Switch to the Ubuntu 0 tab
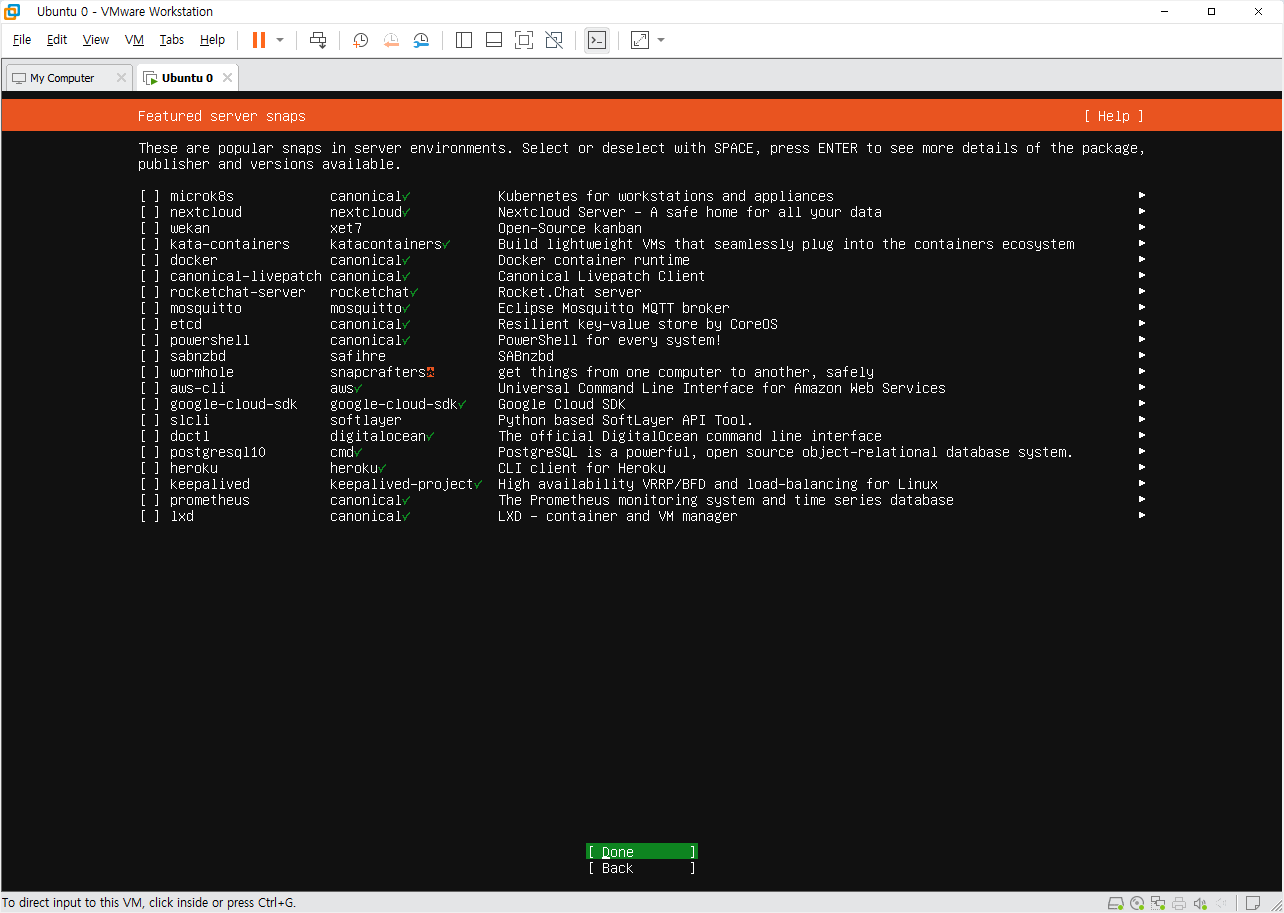1284x913 pixels. (x=187, y=78)
